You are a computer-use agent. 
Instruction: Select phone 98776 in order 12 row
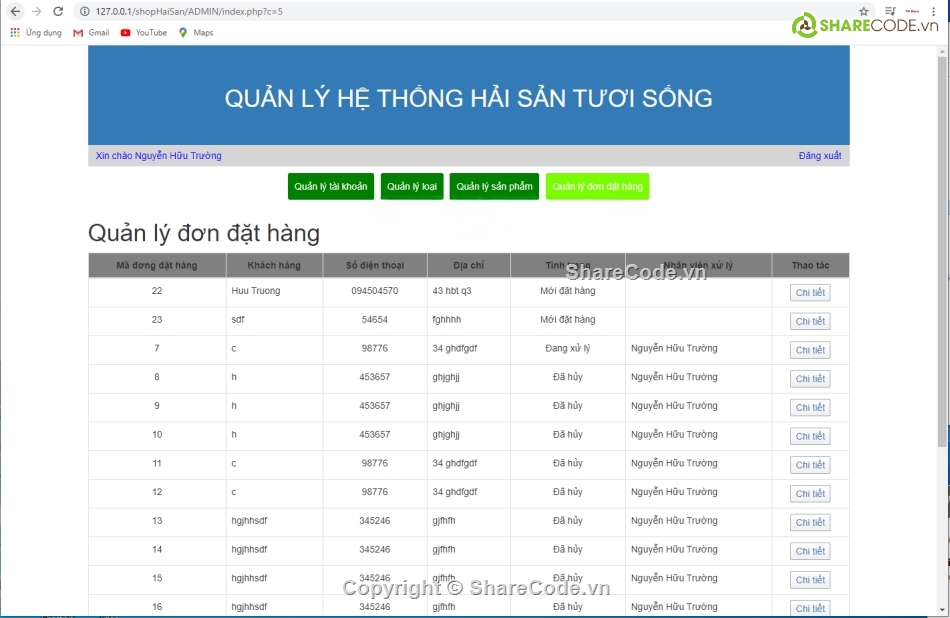375,492
